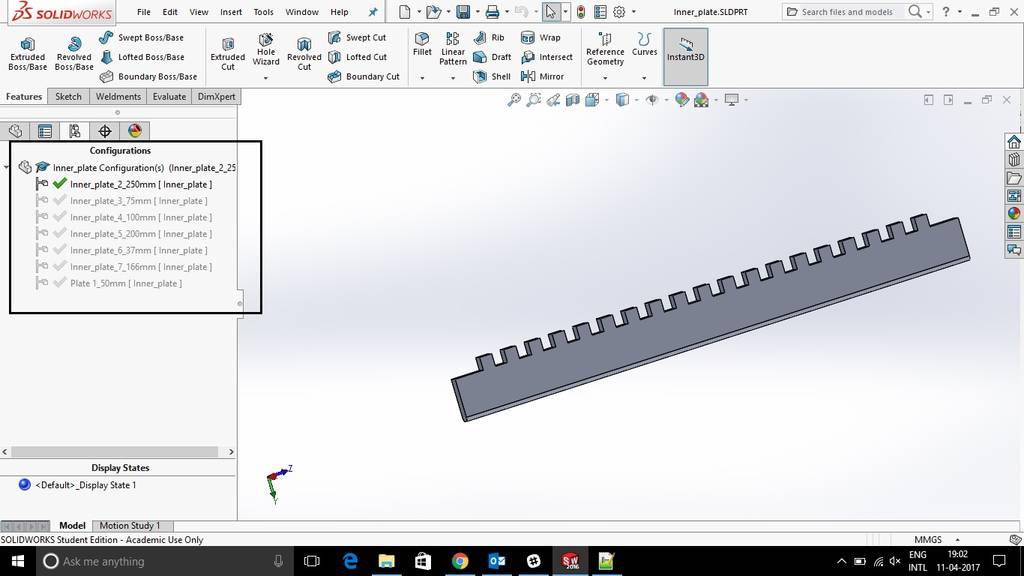Switch to the Weldments tab
The width and height of the screenshot is (1024, 576).
(x=118, y=97)
